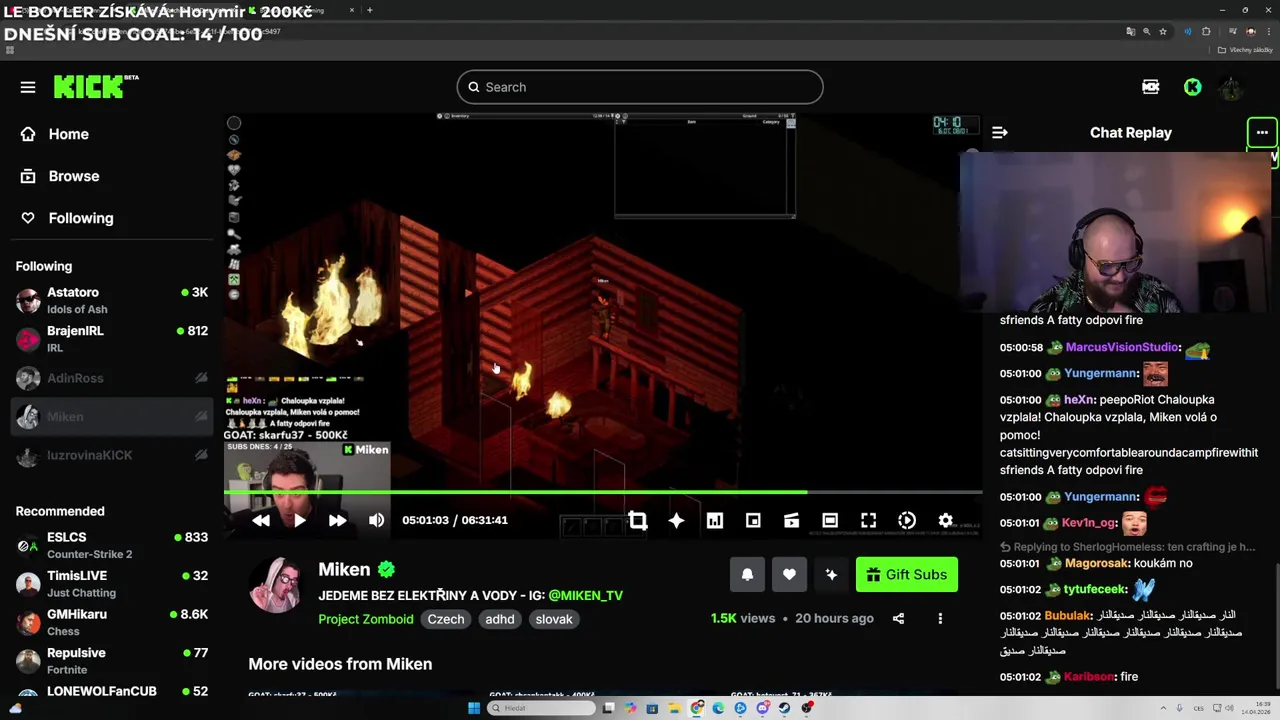The height and width of the screenshot is (720, 1280).
Task: Mute the video volume
Action: (376, 520)
